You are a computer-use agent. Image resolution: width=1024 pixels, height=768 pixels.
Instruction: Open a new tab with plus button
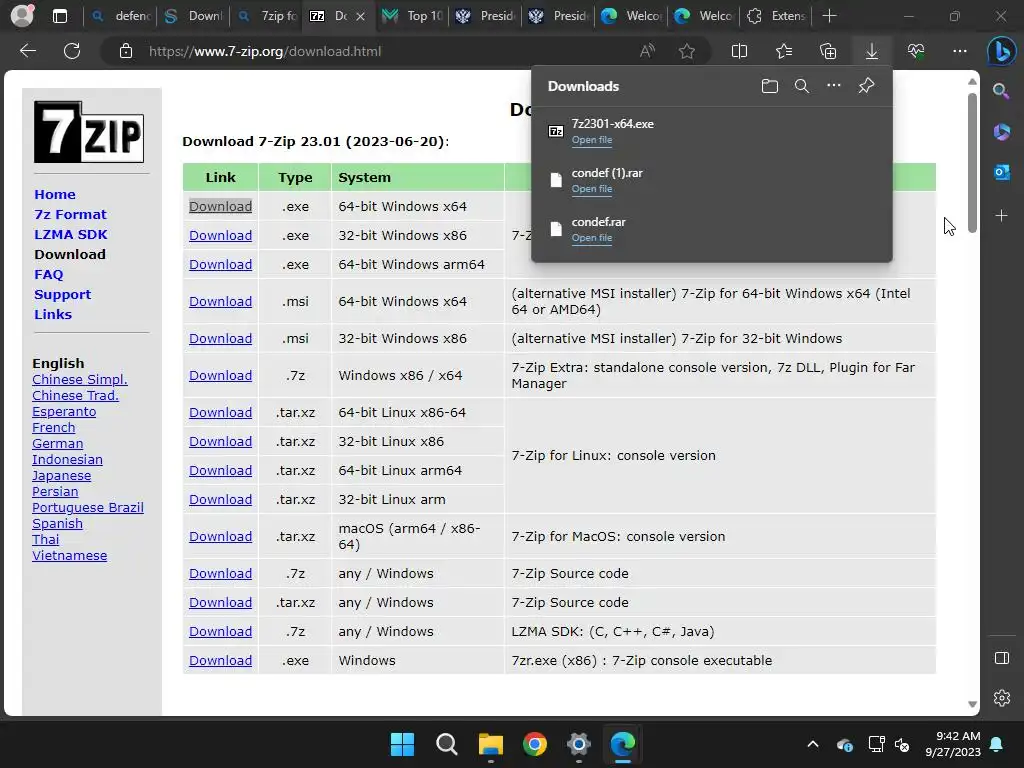point(829,16)
